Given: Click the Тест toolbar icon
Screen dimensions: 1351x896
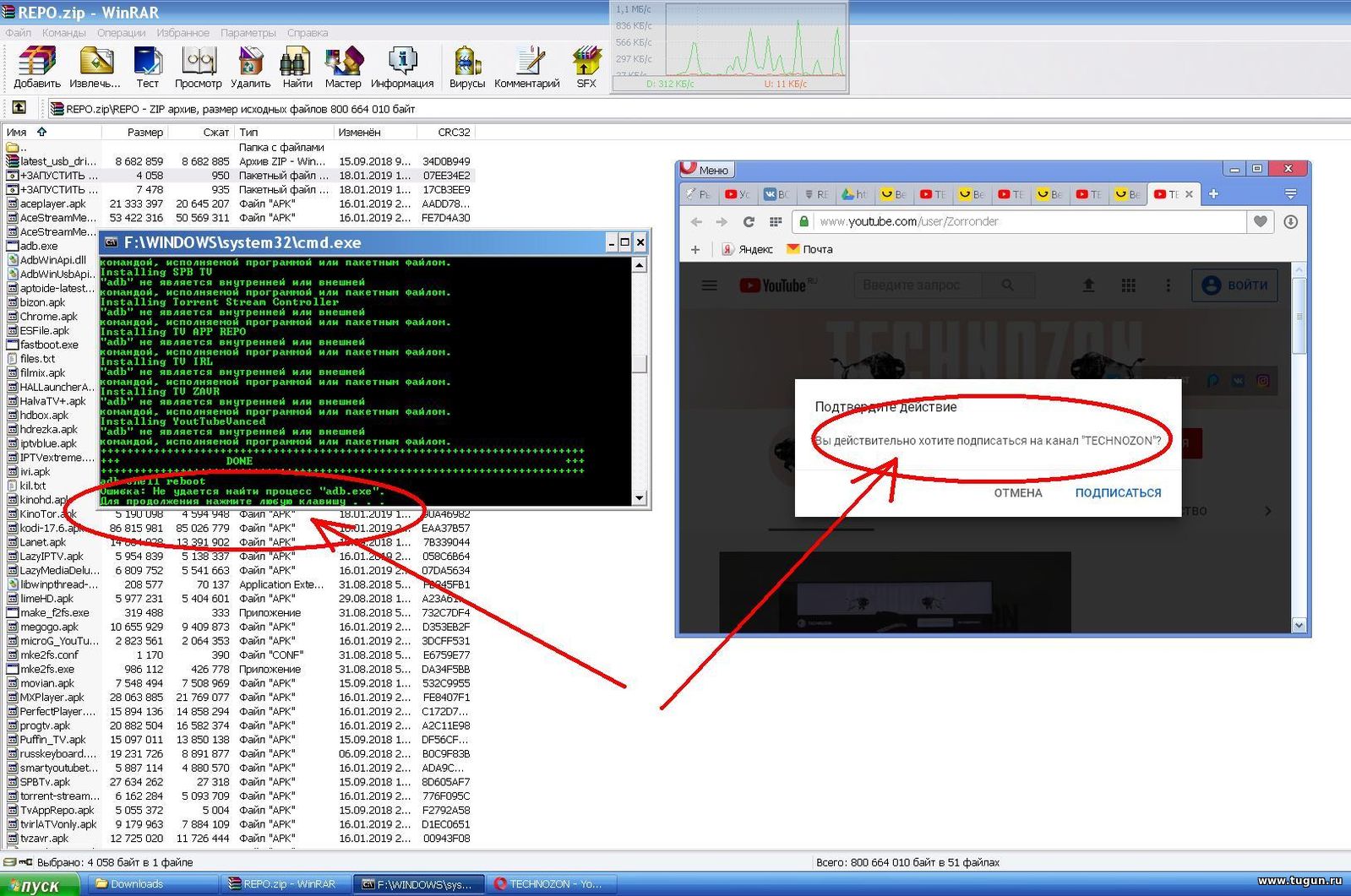Looking at the screenshot, I should pos(147,68).
